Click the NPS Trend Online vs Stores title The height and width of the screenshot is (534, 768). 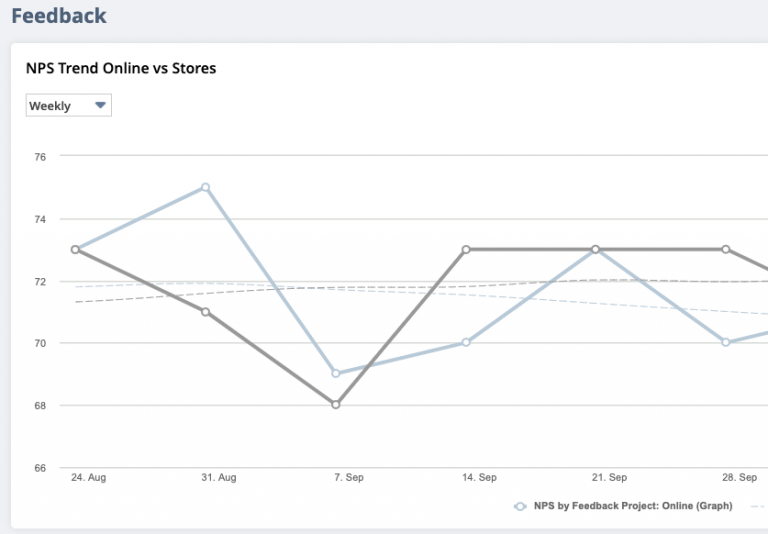[121, 69]
